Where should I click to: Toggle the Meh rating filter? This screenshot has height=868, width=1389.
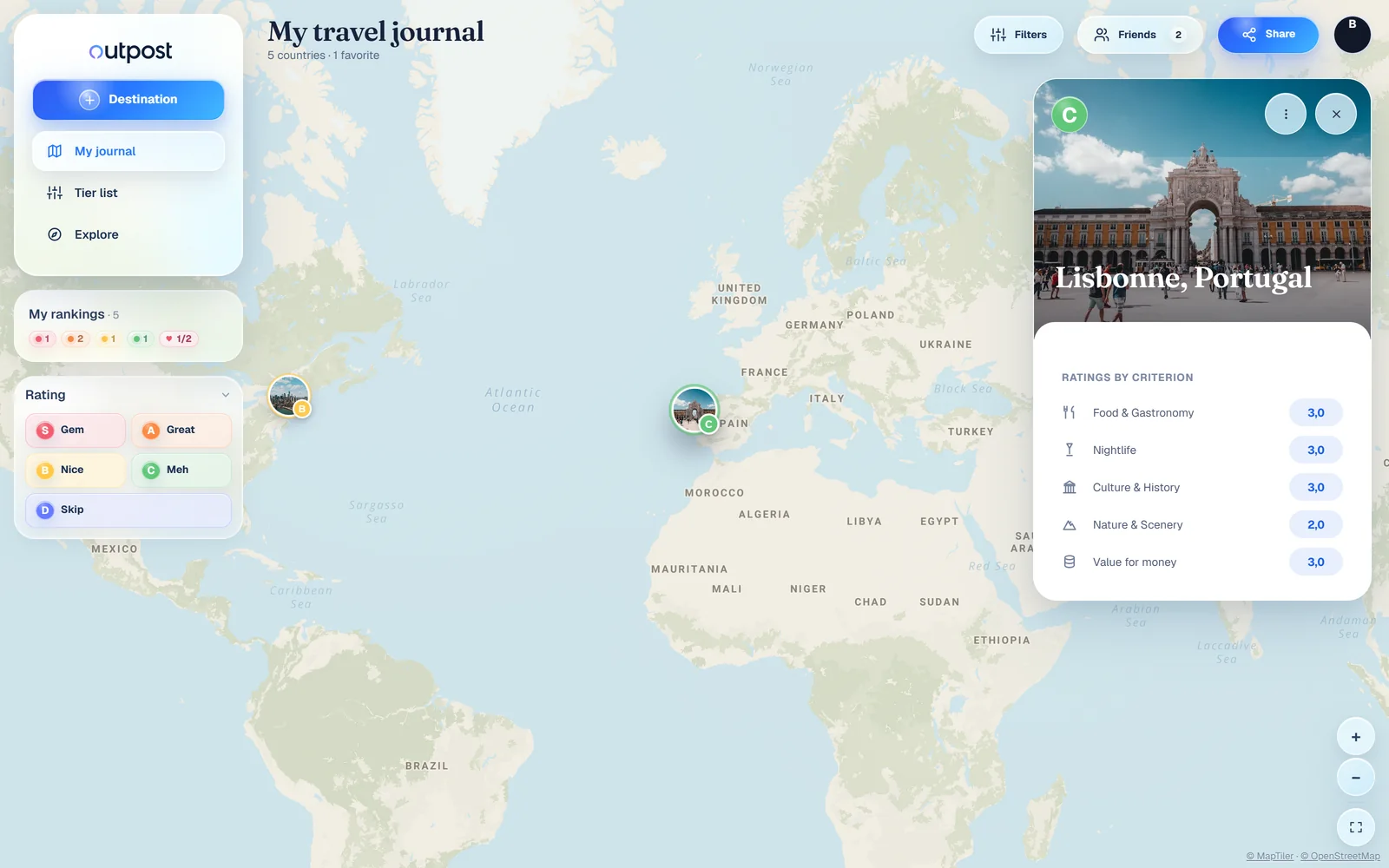(x=181, y=470)
